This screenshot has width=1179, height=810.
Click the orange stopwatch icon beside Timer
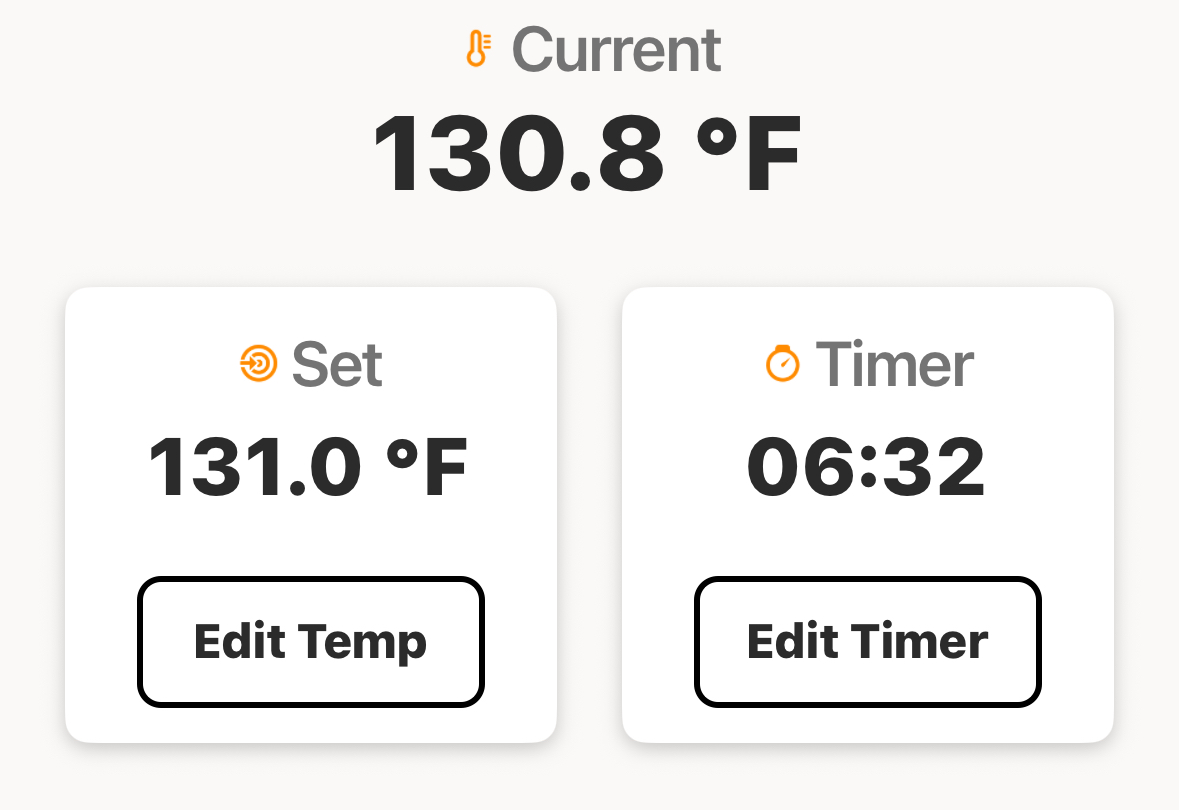coord(783,363)
